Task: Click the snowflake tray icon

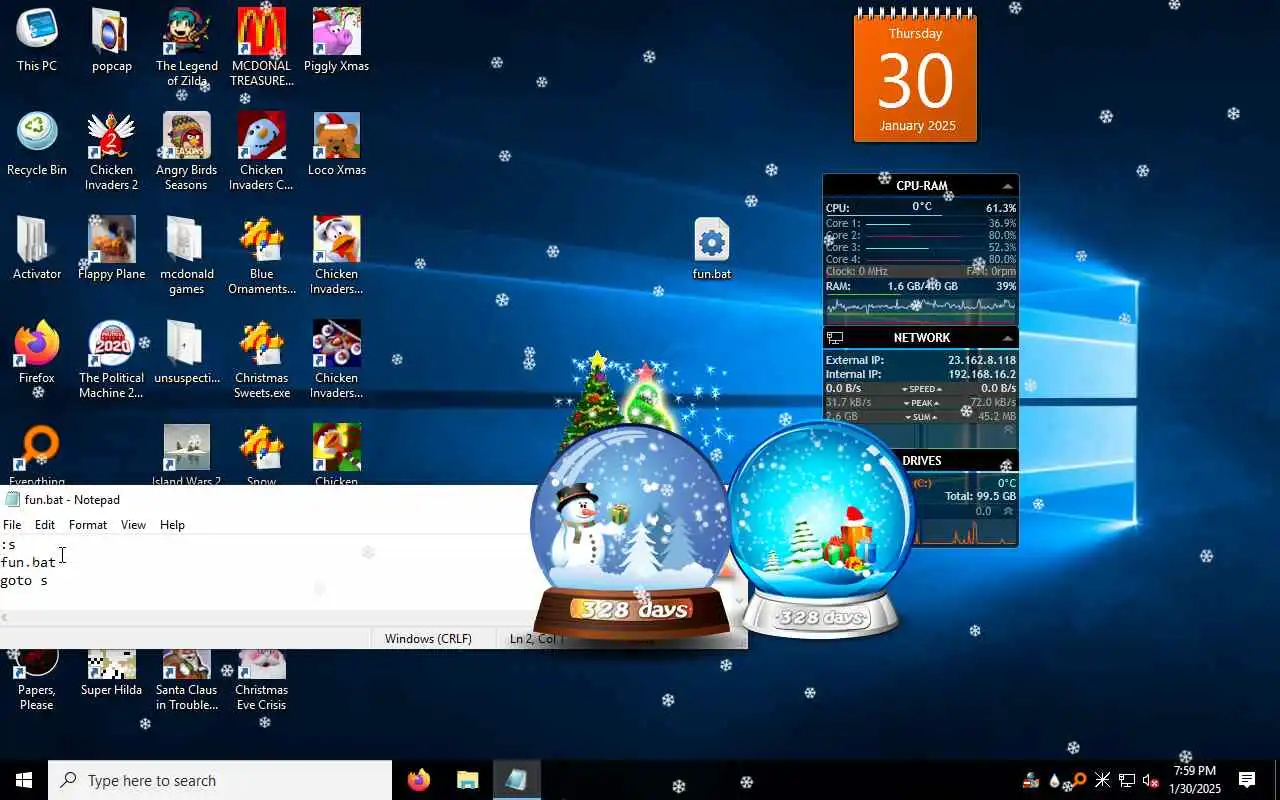Action: (1102, 780)
